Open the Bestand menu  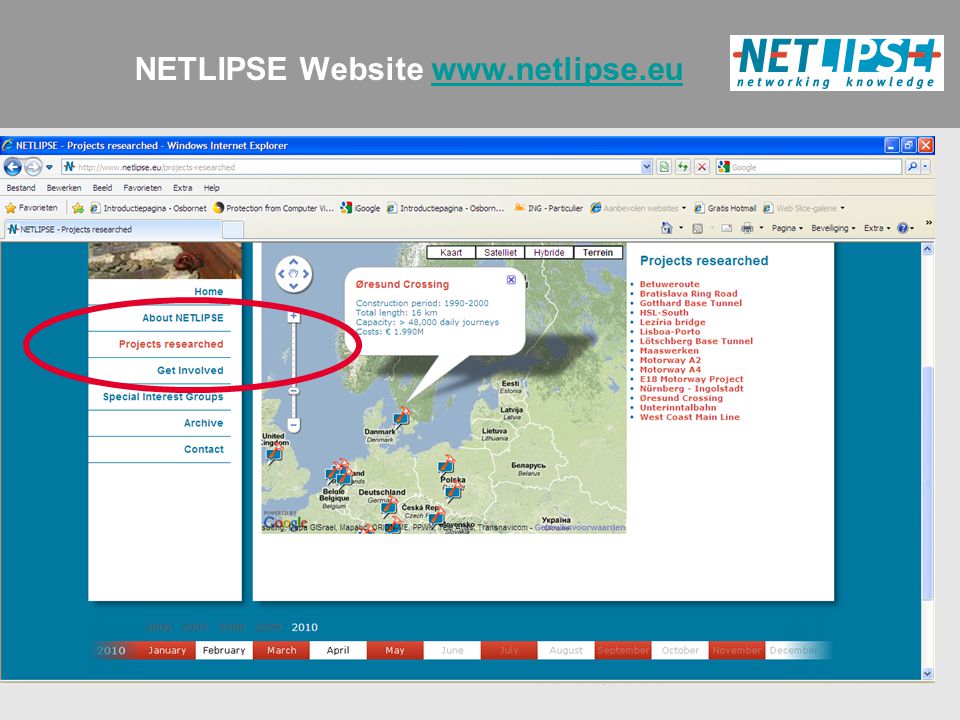(x=21, y=188)
